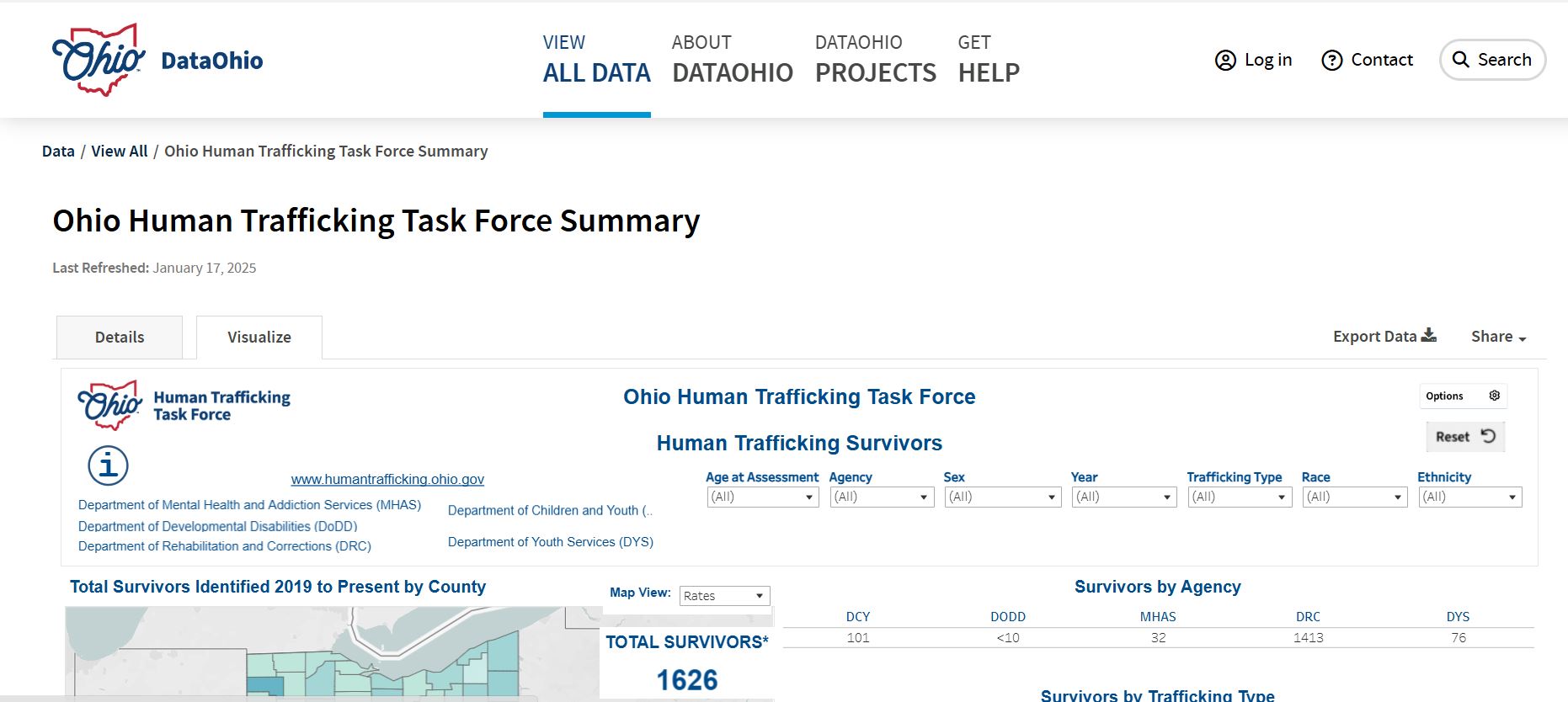Expand the Year filter dropdown
This screenshot has width=1568, height=702.
pyautogui.click(x=1123, y=497)
